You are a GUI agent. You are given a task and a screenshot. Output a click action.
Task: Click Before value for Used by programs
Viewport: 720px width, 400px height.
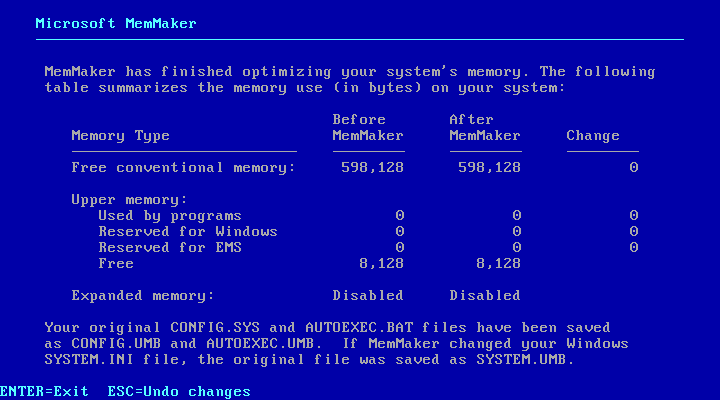[x=400, y=215]
